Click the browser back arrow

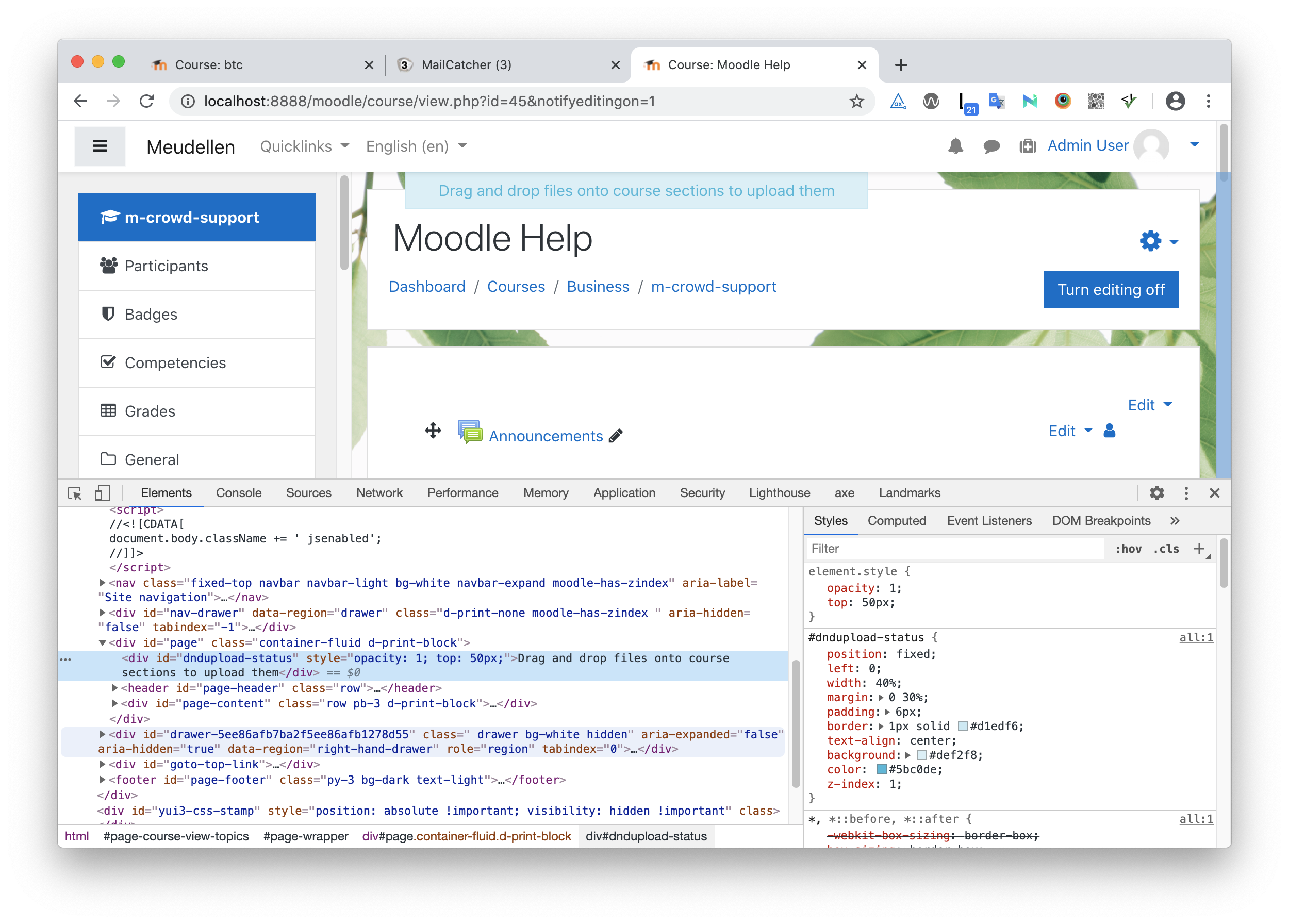pyautogui.click(x=80, y=101)
